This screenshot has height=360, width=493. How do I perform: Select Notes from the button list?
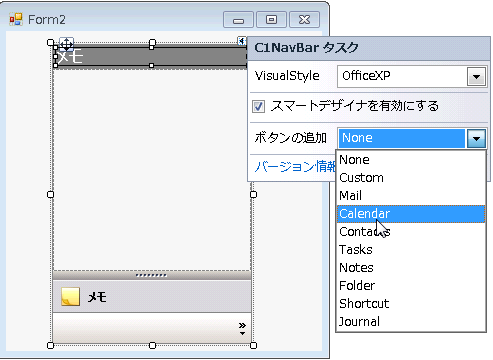[411, 268]
